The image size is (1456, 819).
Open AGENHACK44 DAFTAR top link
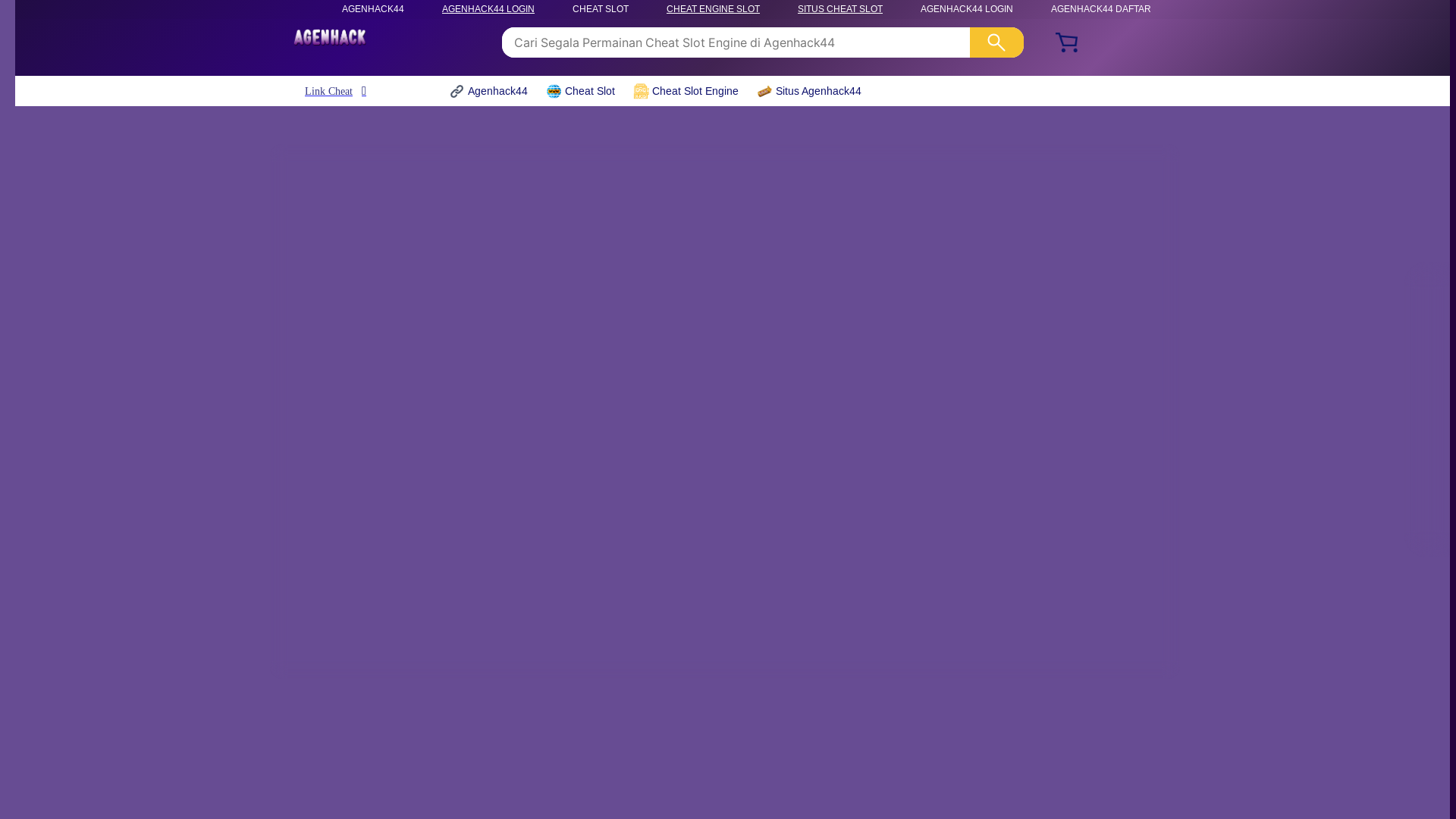(x=1101, y=9)
